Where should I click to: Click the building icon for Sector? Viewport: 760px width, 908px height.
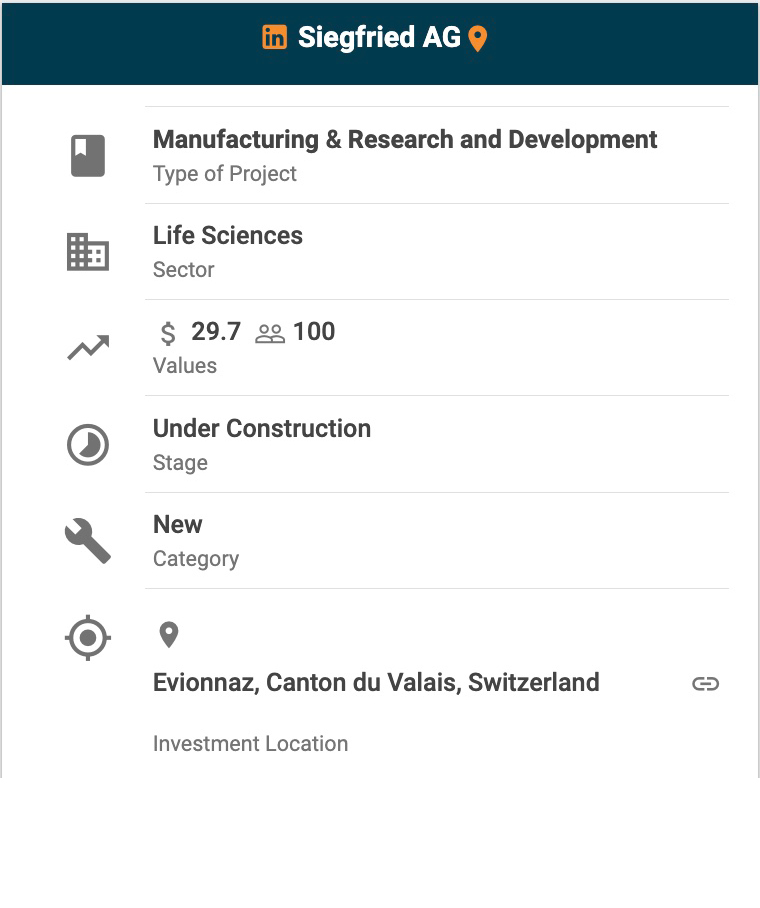(88, 252)
